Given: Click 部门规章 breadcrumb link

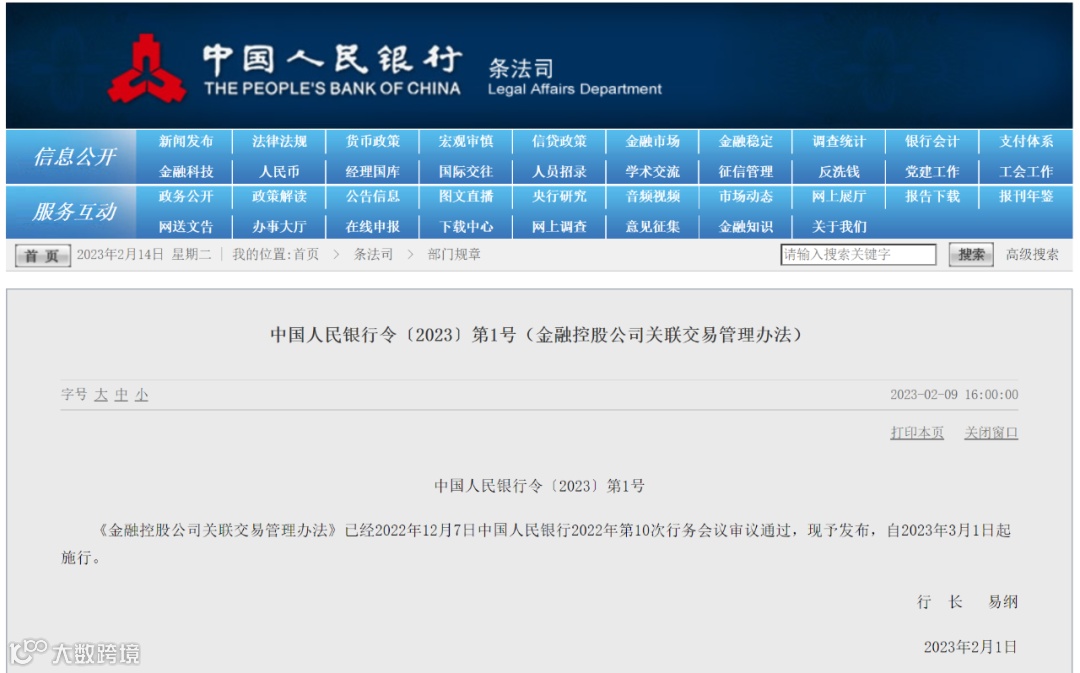Looking at the screenshot, I should pyautogui.click(x=454, y=255).
